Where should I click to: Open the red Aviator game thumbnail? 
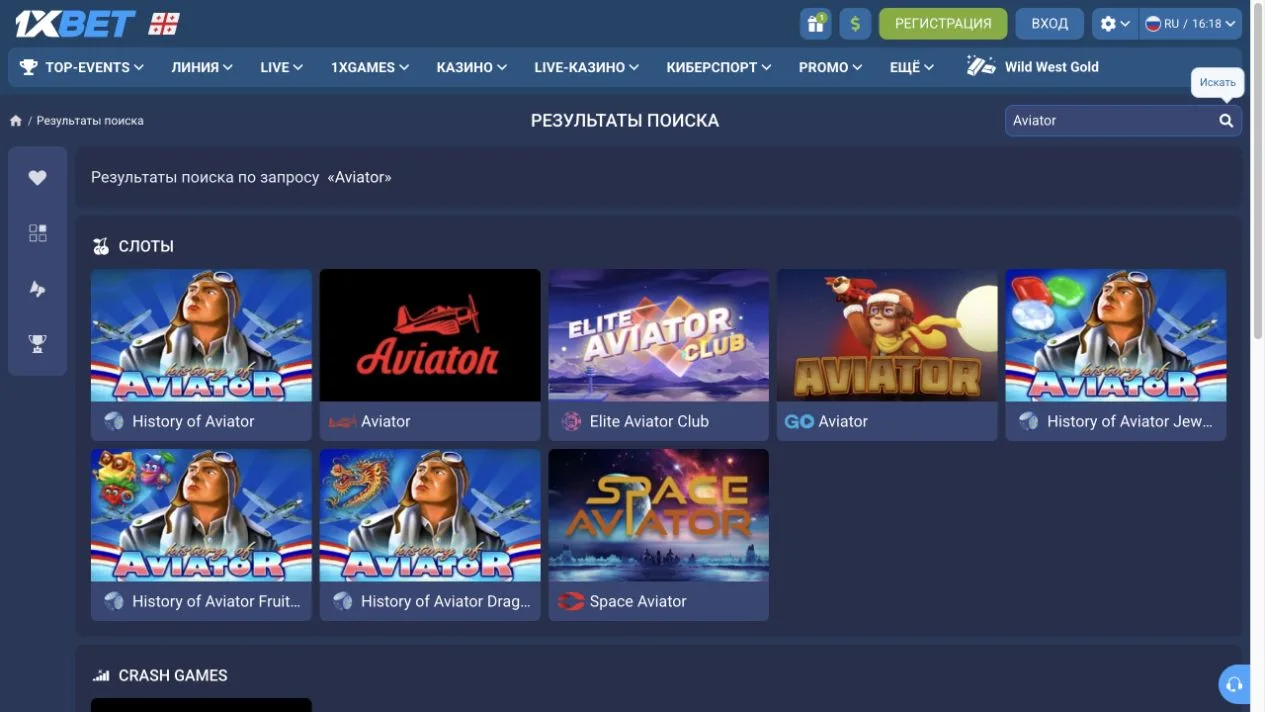[430, 335]
